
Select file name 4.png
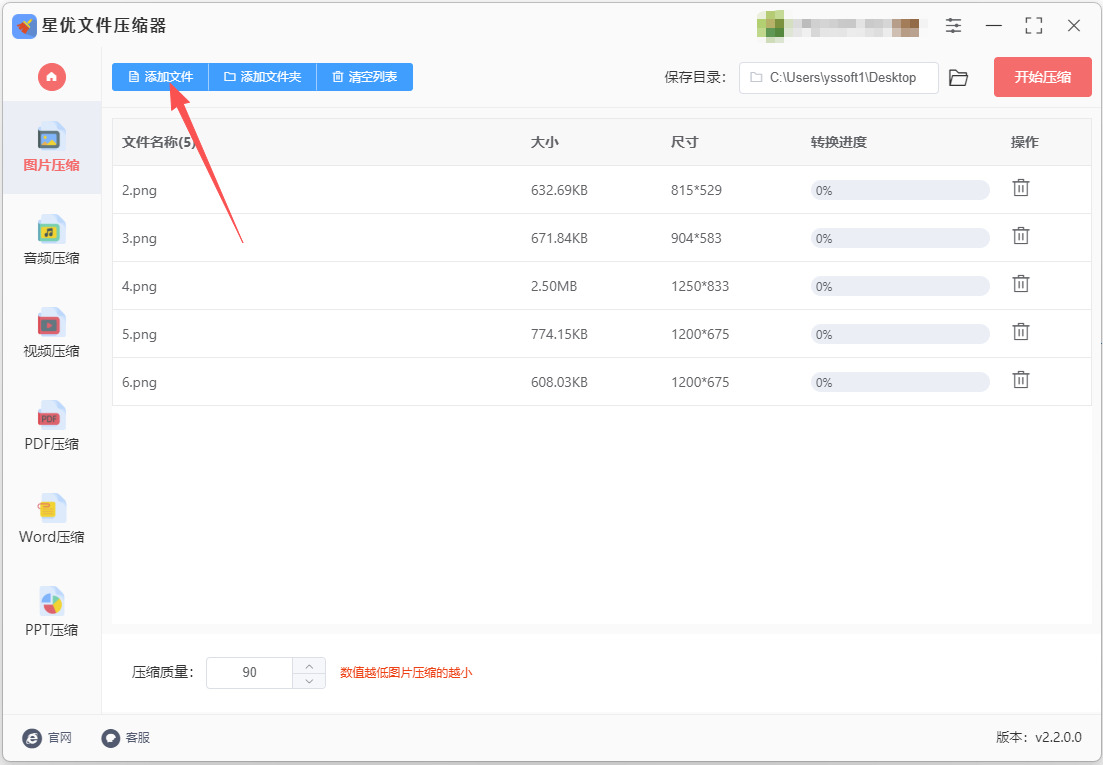pyautogui.click(x=139, y=286)
